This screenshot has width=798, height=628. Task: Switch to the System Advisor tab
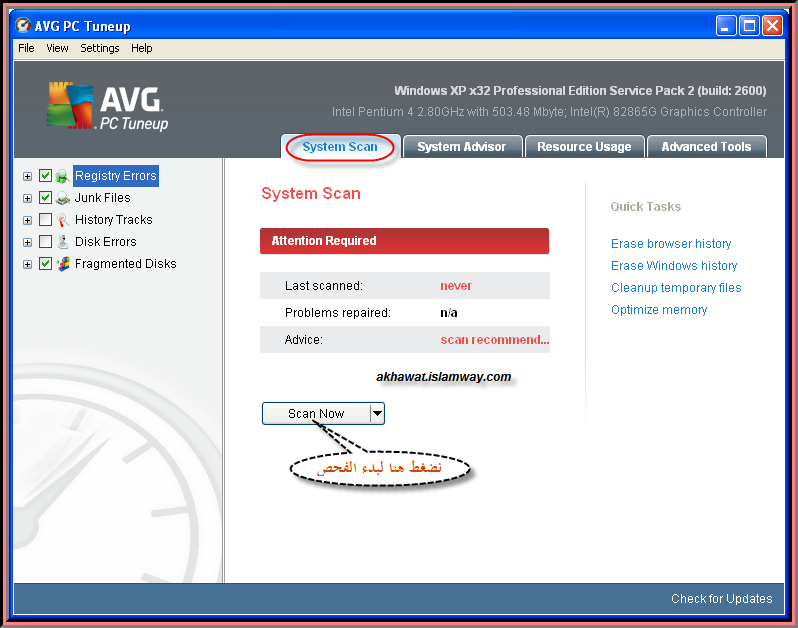(462, 147)
